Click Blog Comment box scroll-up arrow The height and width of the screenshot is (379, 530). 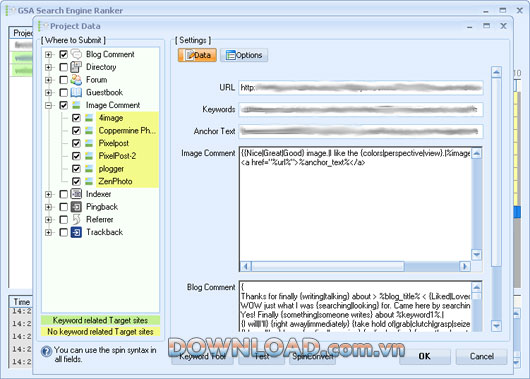click(x=476, y=288)
